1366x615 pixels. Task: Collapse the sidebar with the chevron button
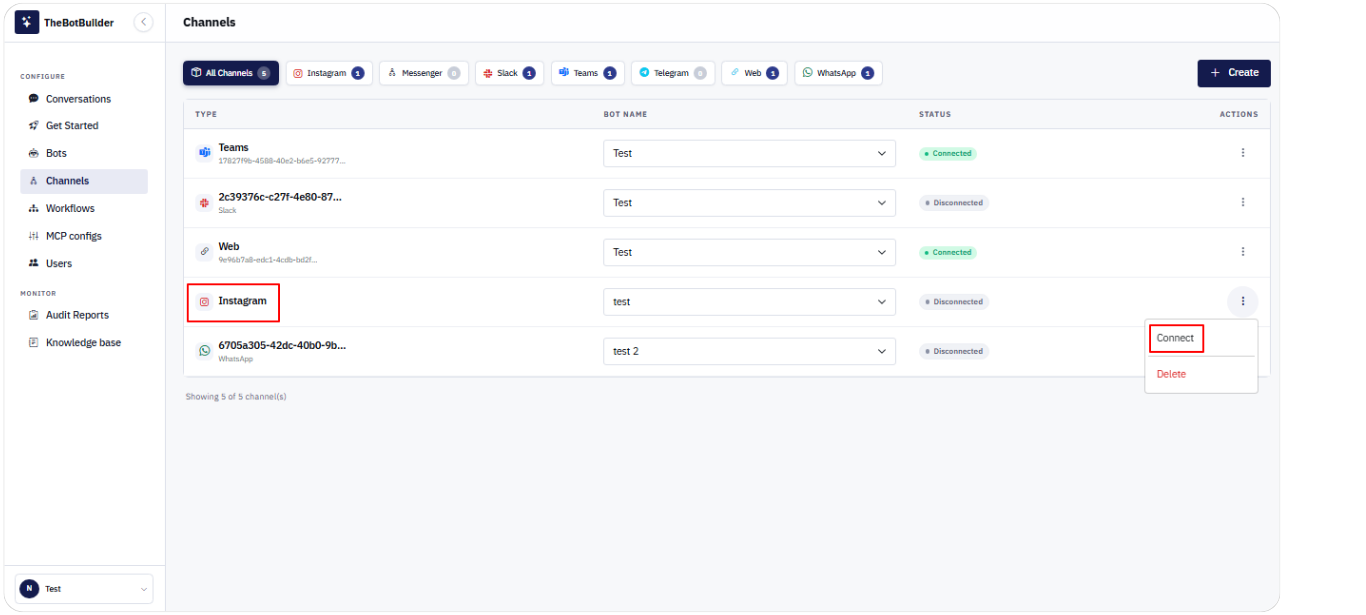143,22
